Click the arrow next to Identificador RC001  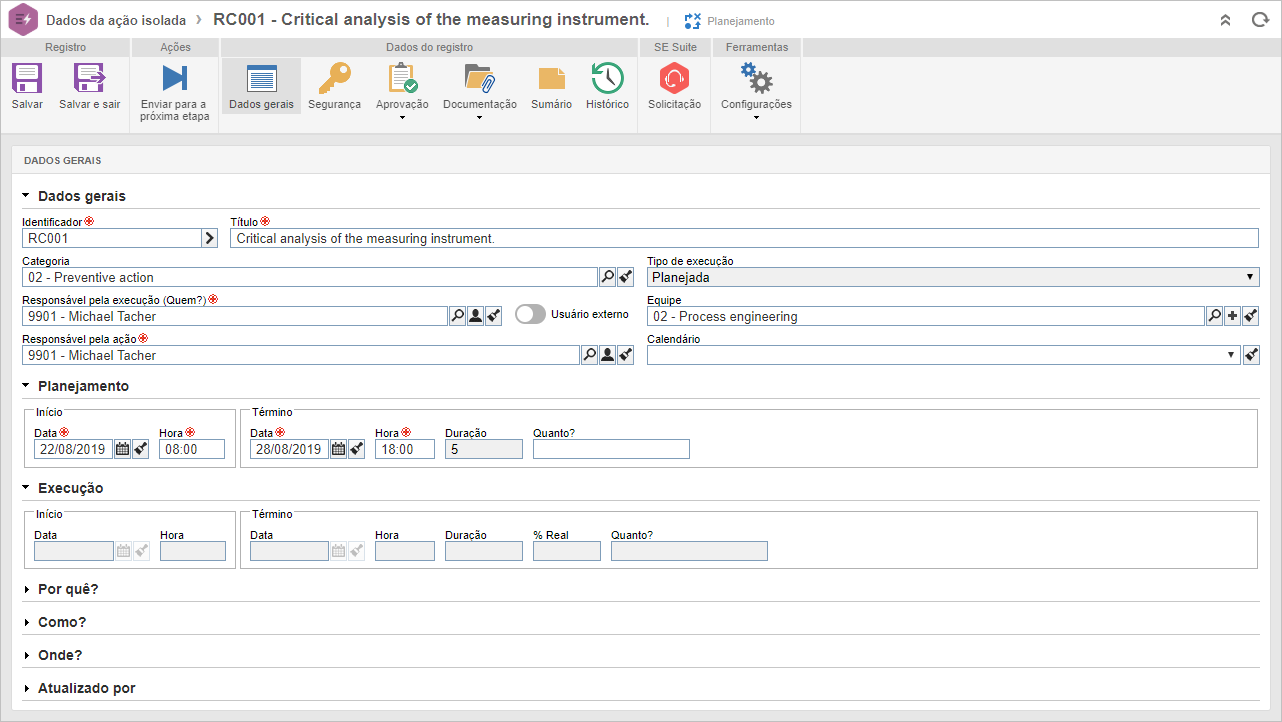coord(210,238)
